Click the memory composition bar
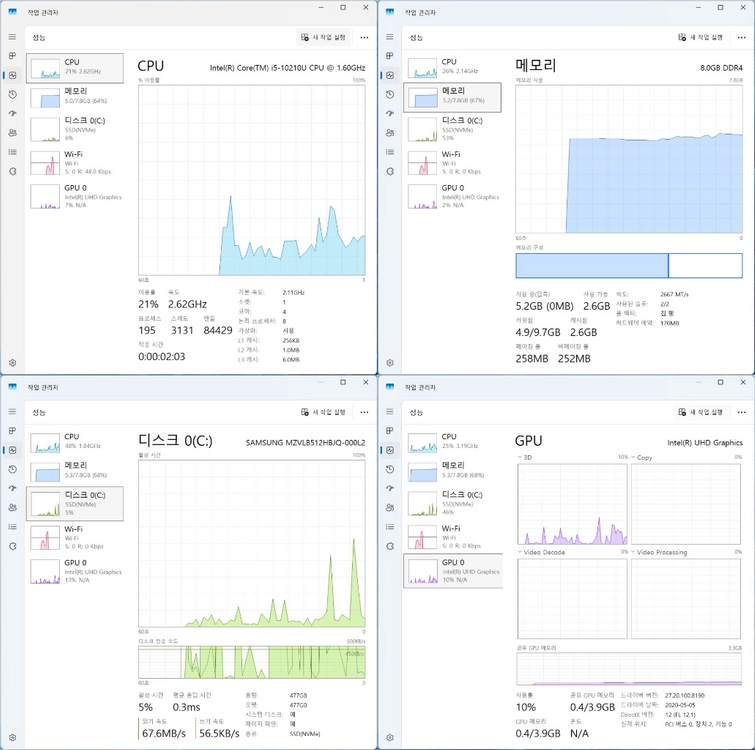 click(x=629, y=265)
